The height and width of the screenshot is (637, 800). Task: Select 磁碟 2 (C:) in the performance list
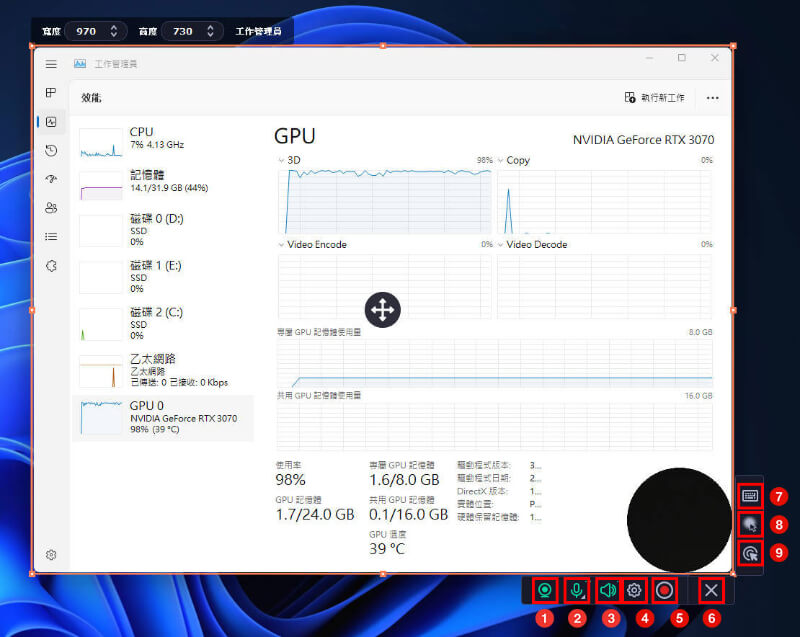(163, 323)
